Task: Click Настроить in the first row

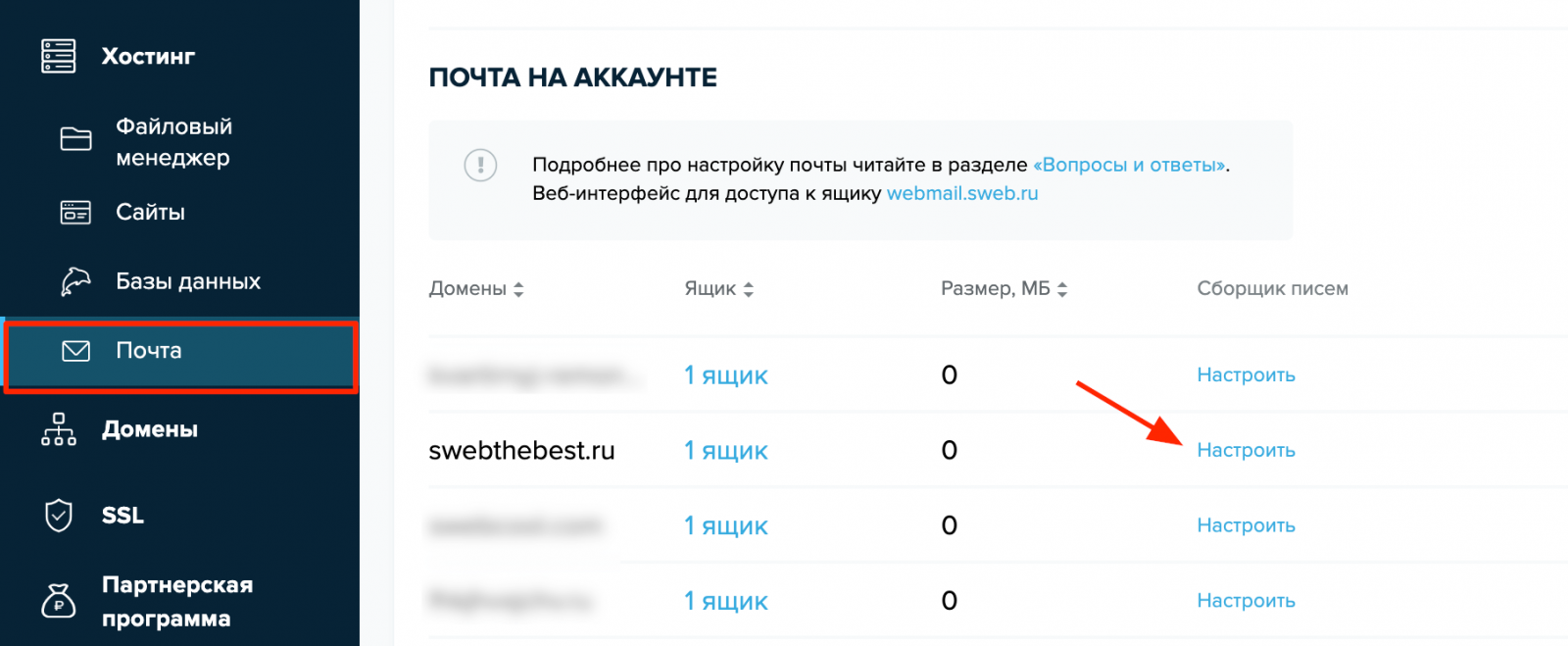Action: point(1246,374)
